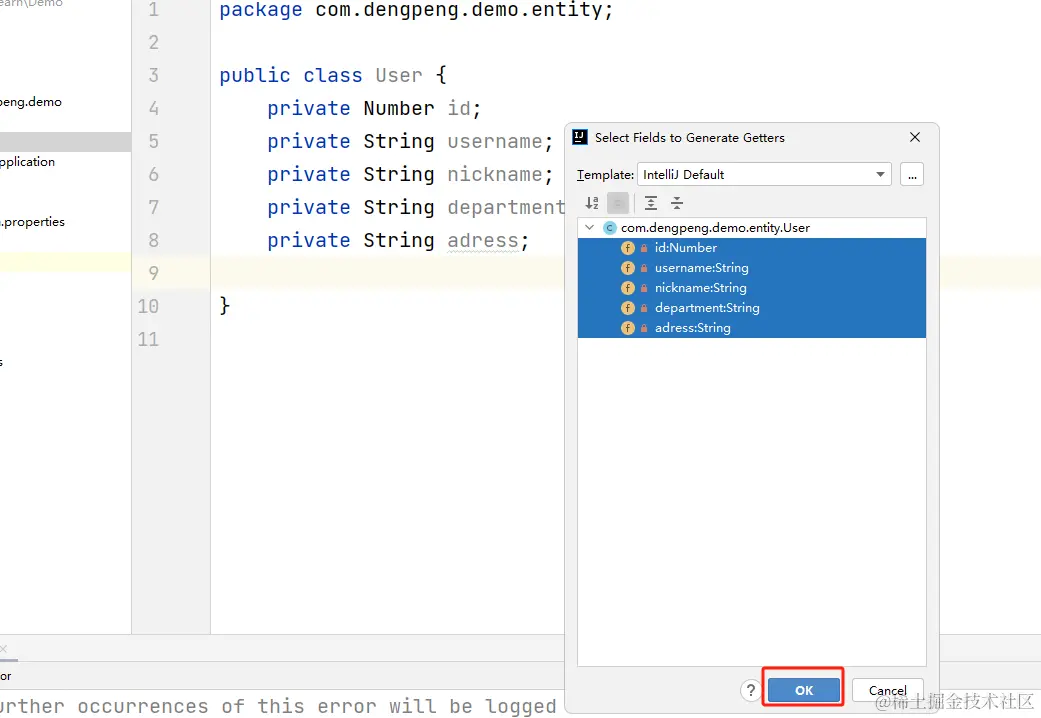1041x718 pixels.
Task: Click the private keyword on line 4
Action: 309,108
